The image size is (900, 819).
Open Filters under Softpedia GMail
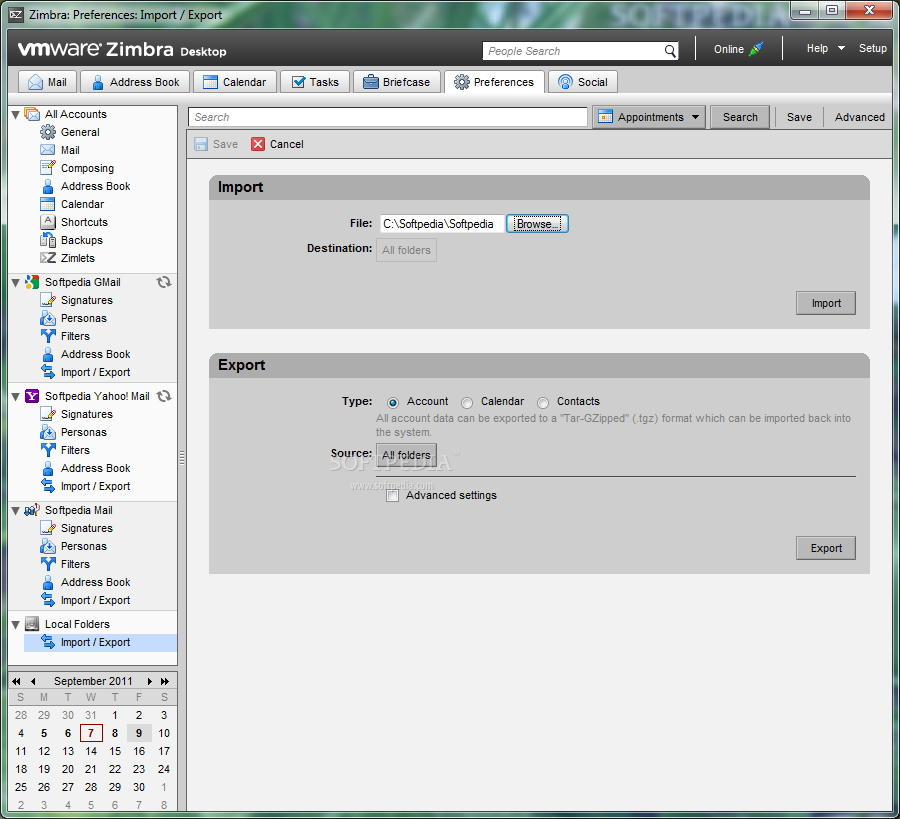(x=75, y=336)
